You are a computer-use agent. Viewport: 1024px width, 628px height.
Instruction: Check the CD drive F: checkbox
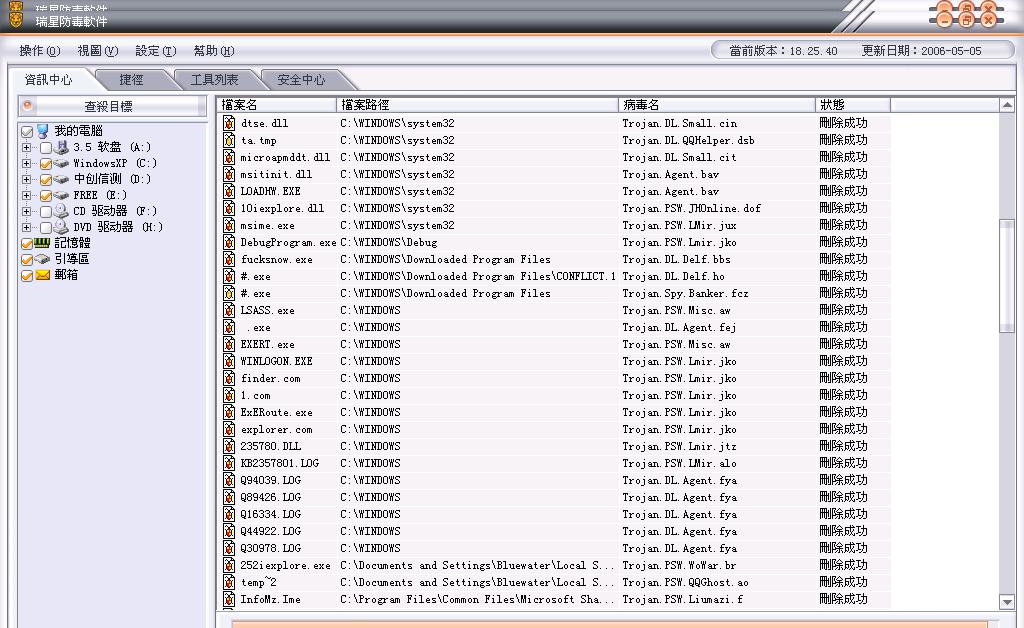(46, 212)
